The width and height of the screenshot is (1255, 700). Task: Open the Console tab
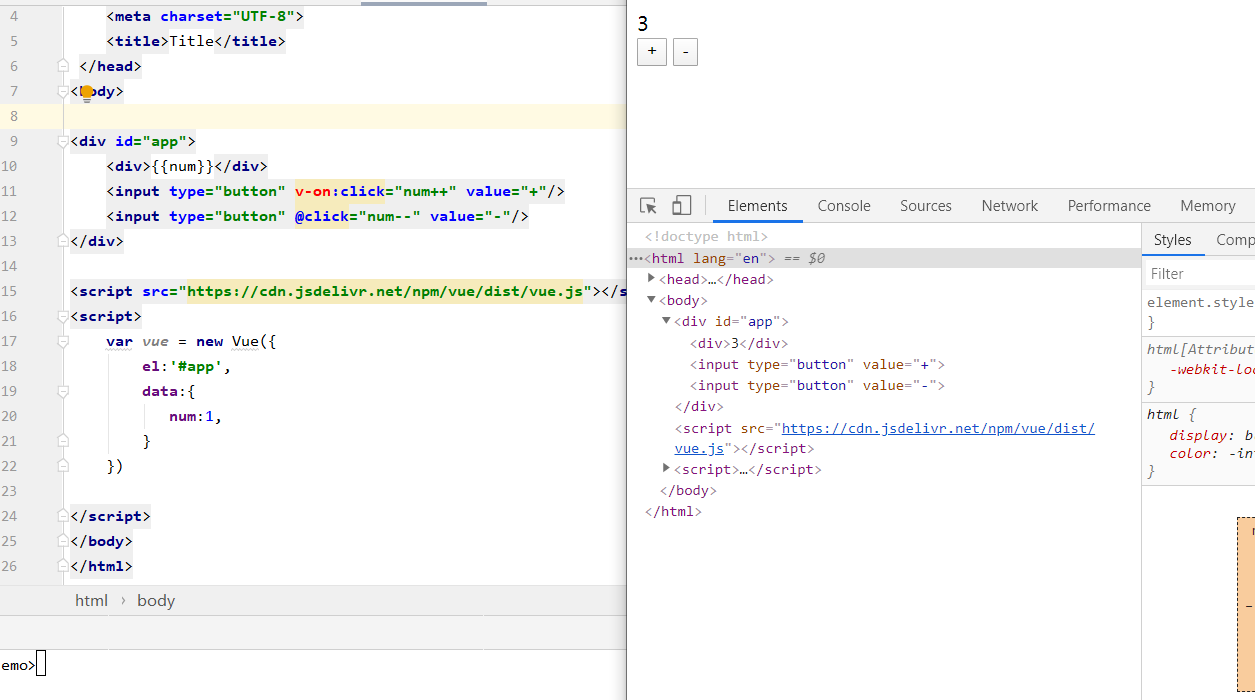[x=844, y=206]
